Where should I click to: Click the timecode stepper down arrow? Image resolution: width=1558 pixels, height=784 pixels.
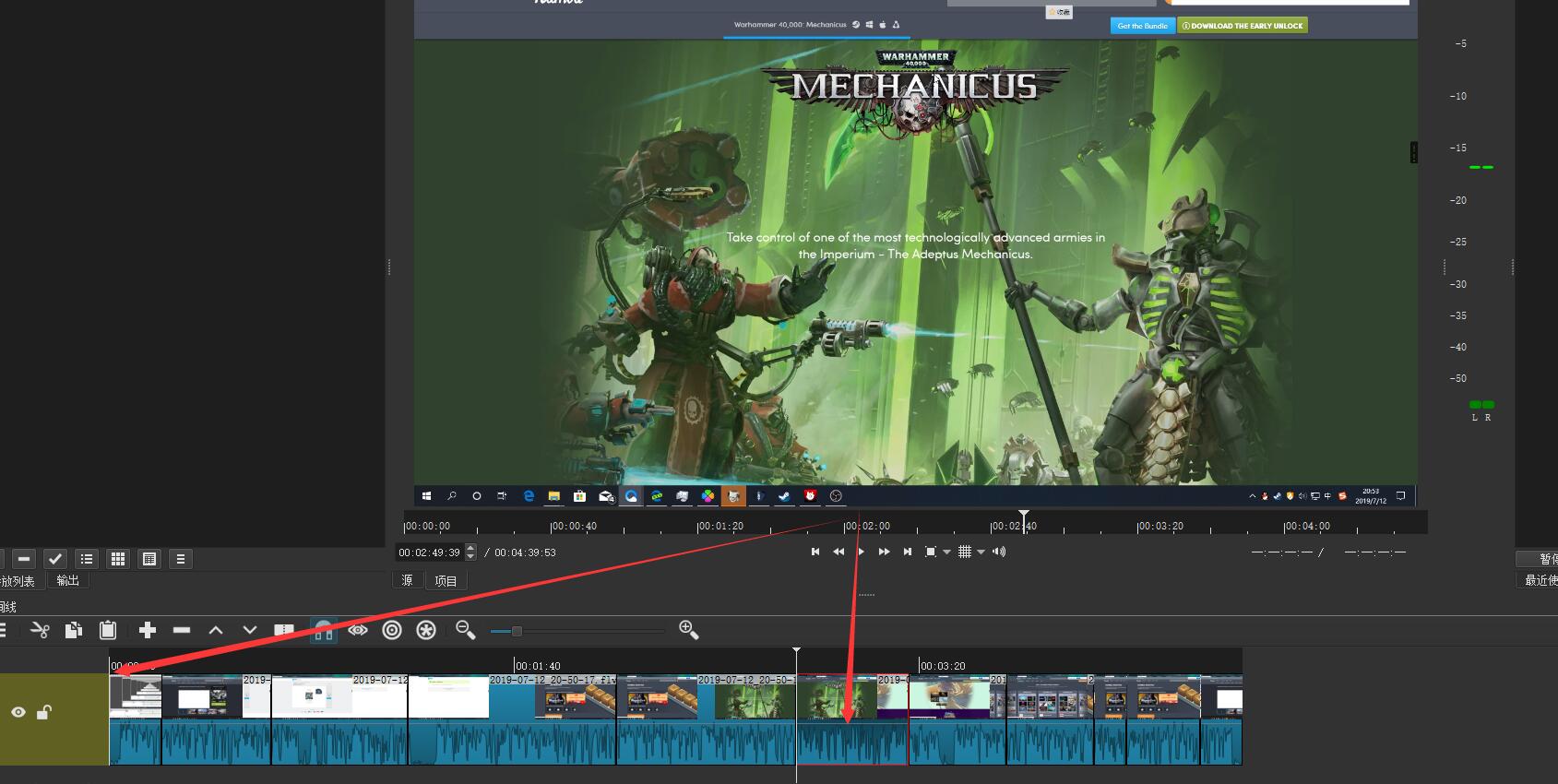470,556
